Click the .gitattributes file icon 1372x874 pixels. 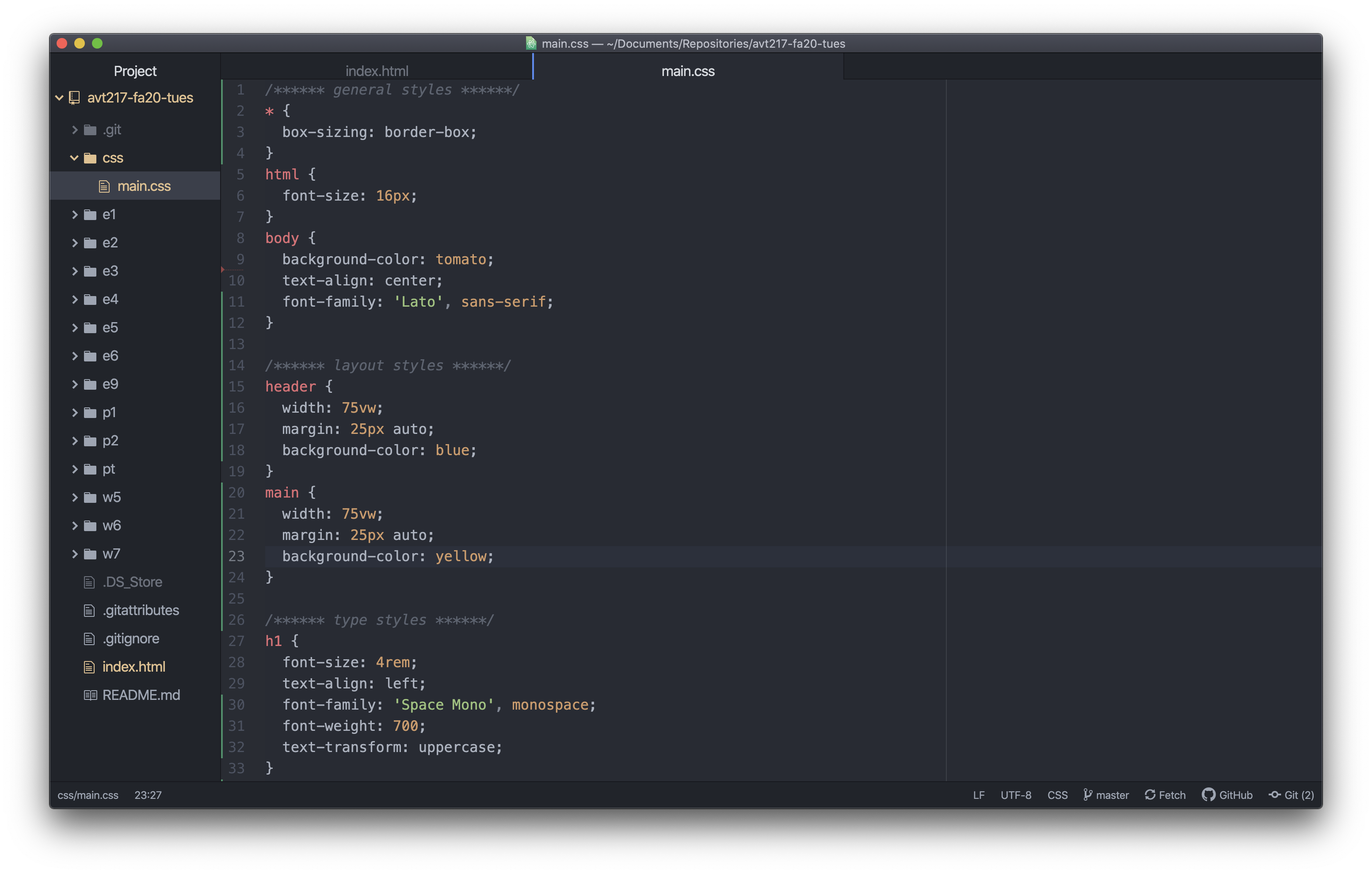tap(89, 611)
